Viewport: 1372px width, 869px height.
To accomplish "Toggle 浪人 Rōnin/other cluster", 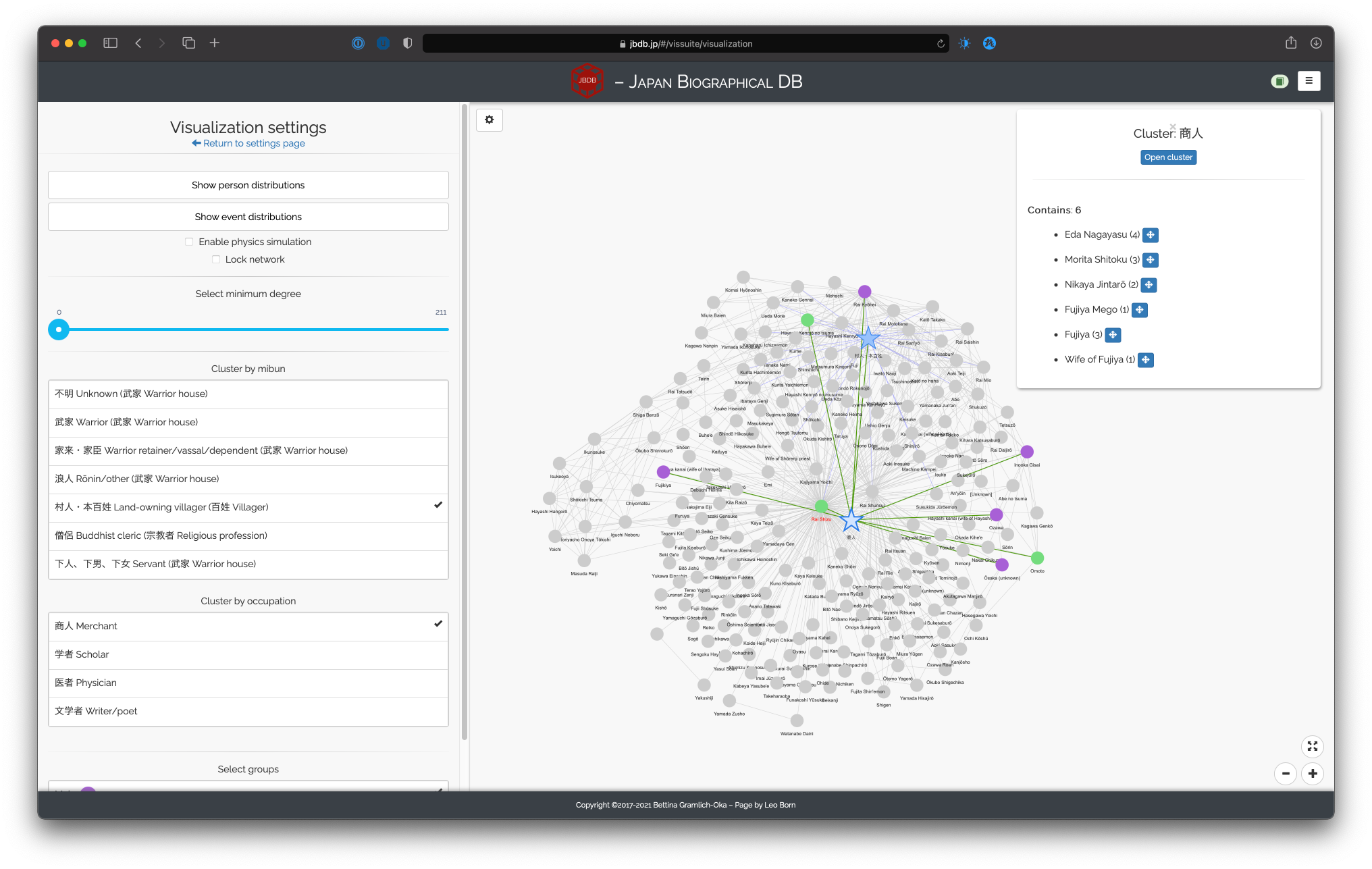I will click(x=248, y=479).
